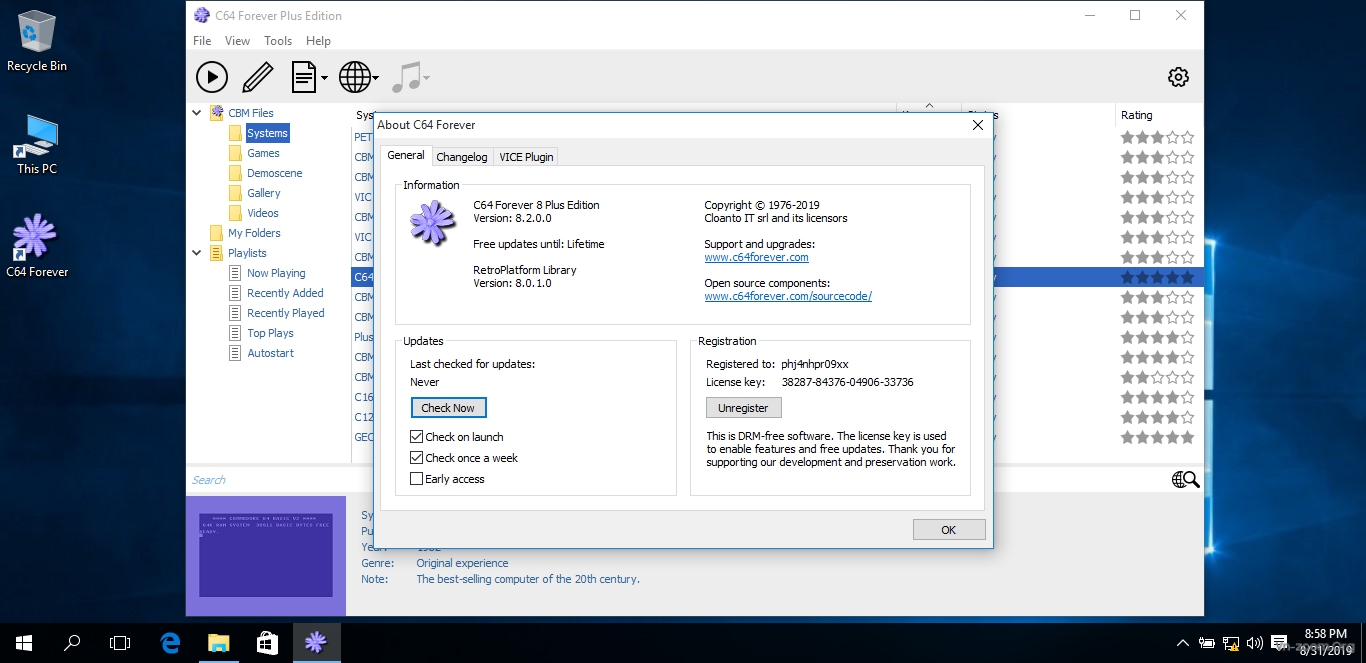Click the pencil Edit toolbar icon
Image resolution: width=1366 pixels, height=663 pixels.
[x=257, y=77]
